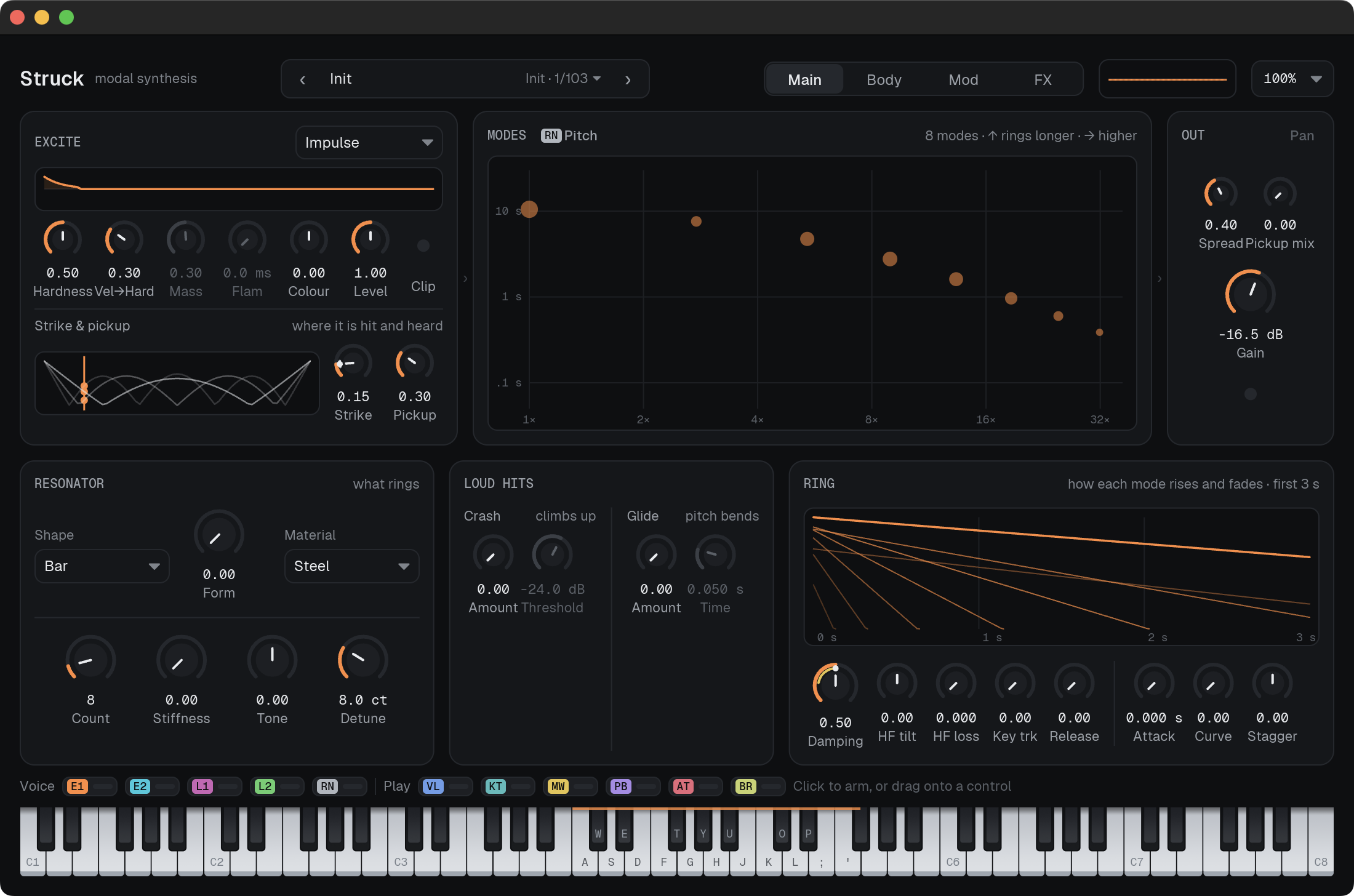Click the Strike position knob
Image resolution: width=1354 pixels, height=896 pixels.
[353, 363]
